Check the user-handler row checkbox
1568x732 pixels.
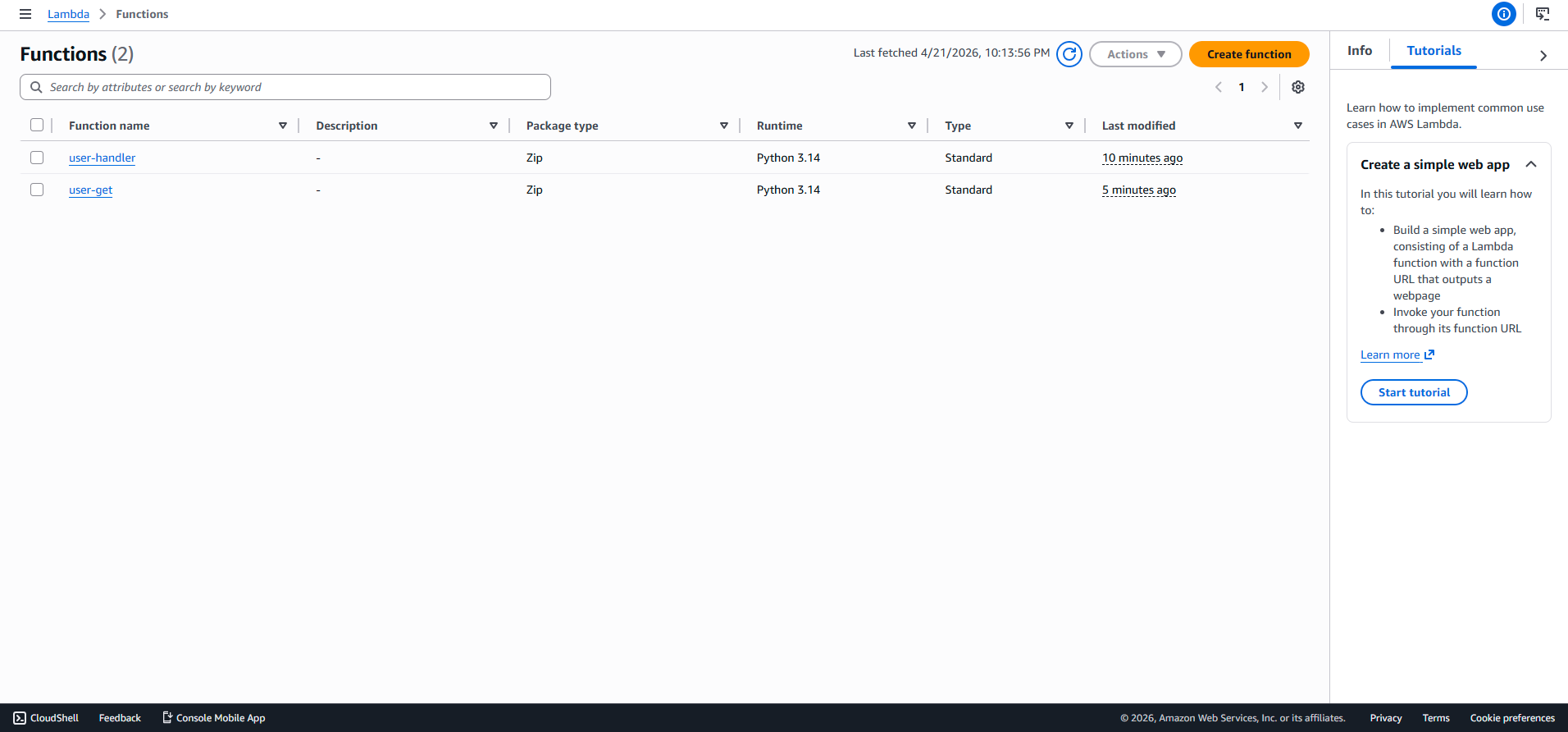(37, 158)
